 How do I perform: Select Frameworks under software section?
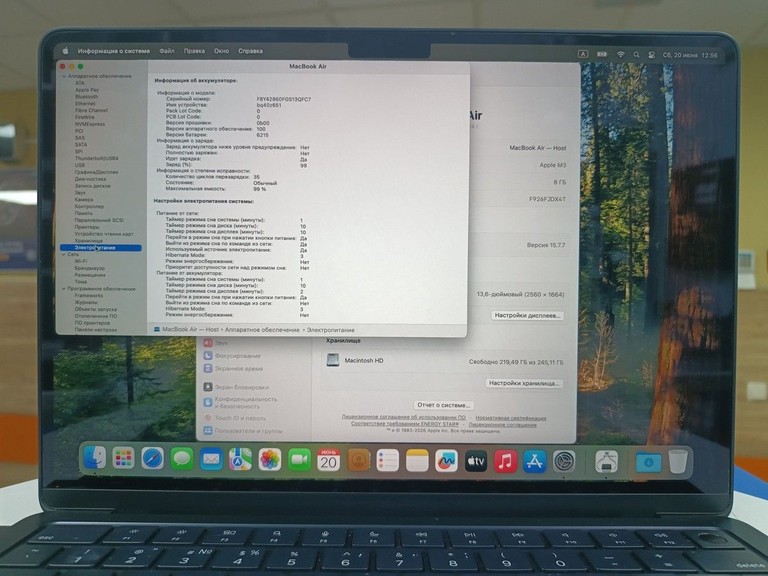point(89,296)
